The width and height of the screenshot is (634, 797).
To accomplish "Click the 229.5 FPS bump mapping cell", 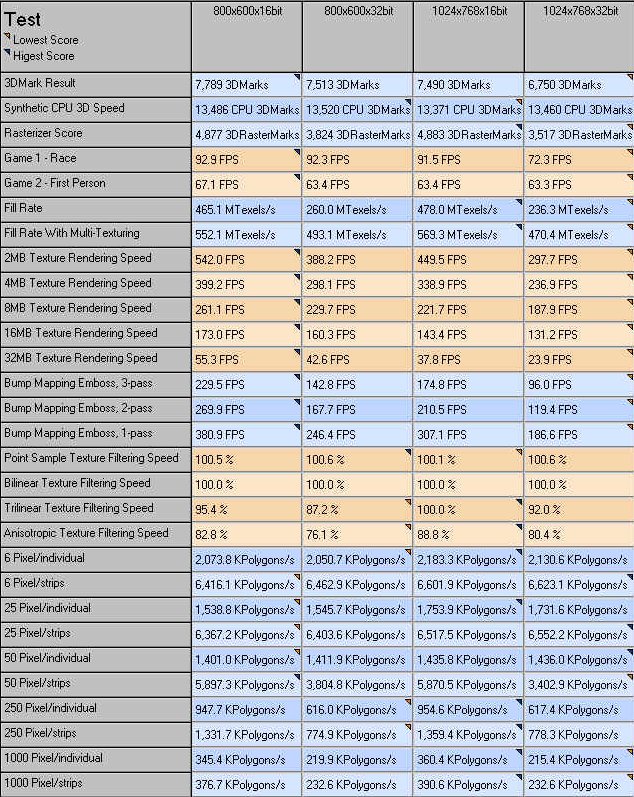I will pos(247,384).
